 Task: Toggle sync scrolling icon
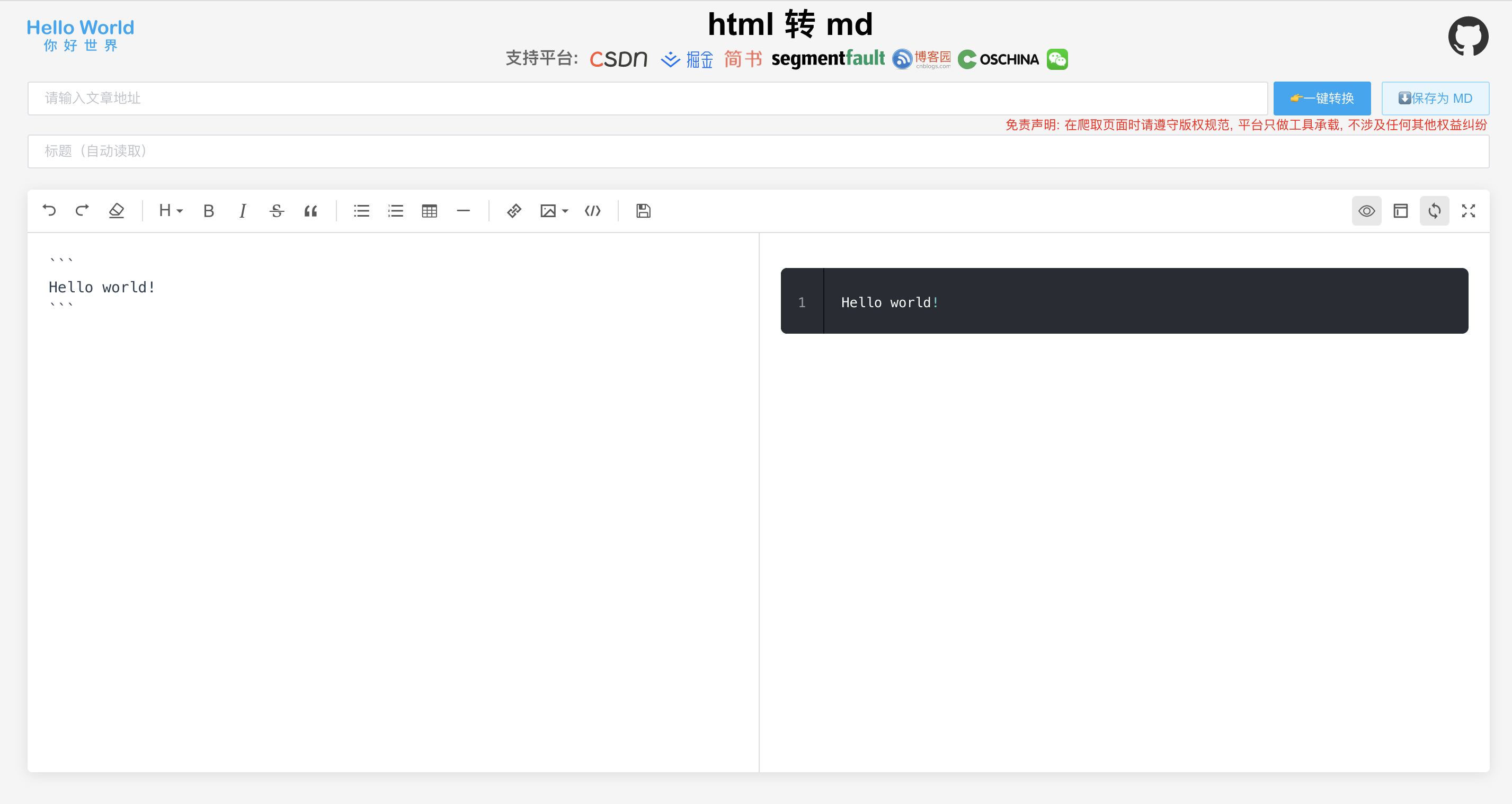point(1435,211)
